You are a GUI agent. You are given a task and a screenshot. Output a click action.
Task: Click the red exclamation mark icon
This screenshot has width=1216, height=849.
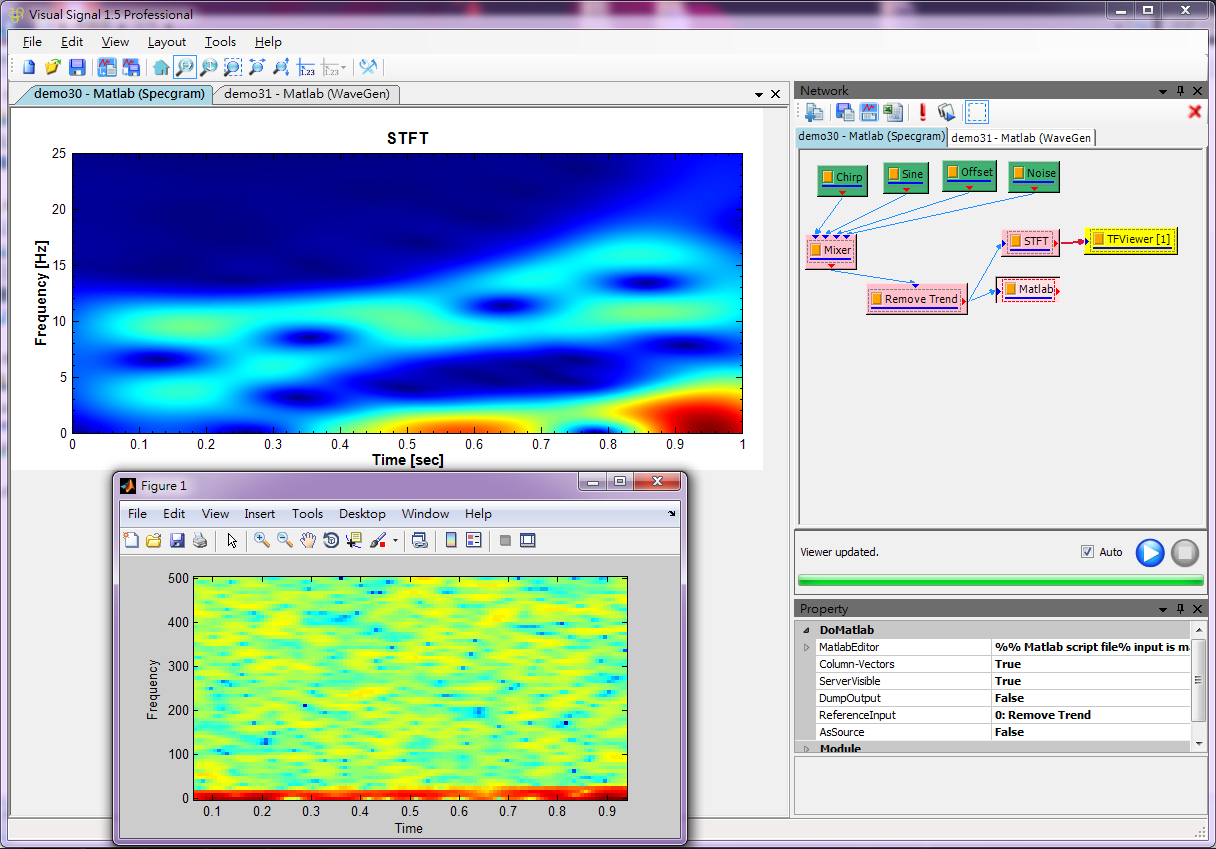tap(922, 112)
